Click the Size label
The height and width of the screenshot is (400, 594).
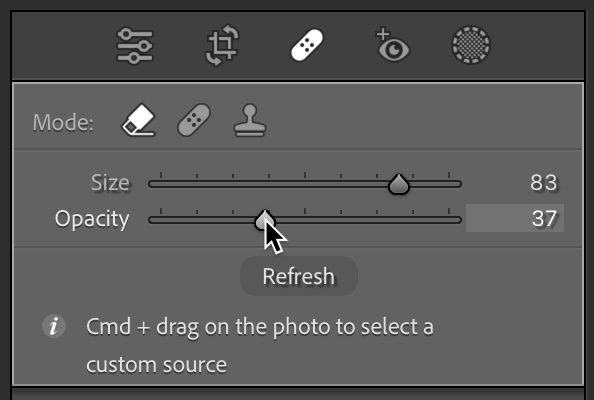coord(110,183)
